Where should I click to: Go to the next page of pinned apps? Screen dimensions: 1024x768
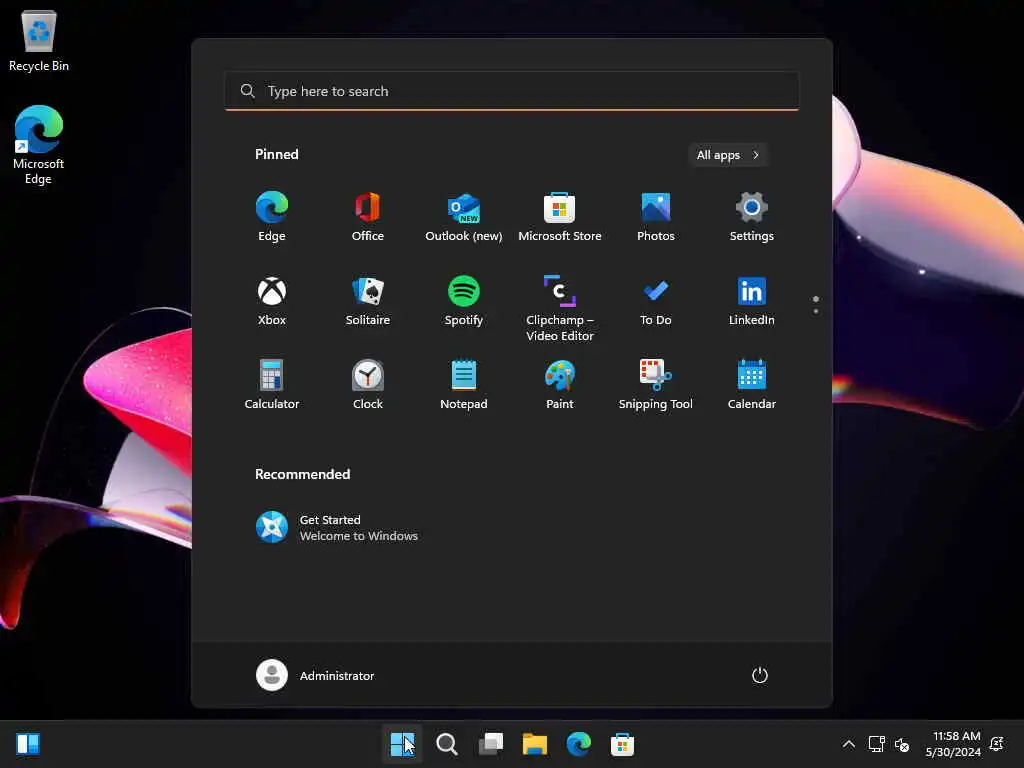pyautogui.click(x=816, y=312)
